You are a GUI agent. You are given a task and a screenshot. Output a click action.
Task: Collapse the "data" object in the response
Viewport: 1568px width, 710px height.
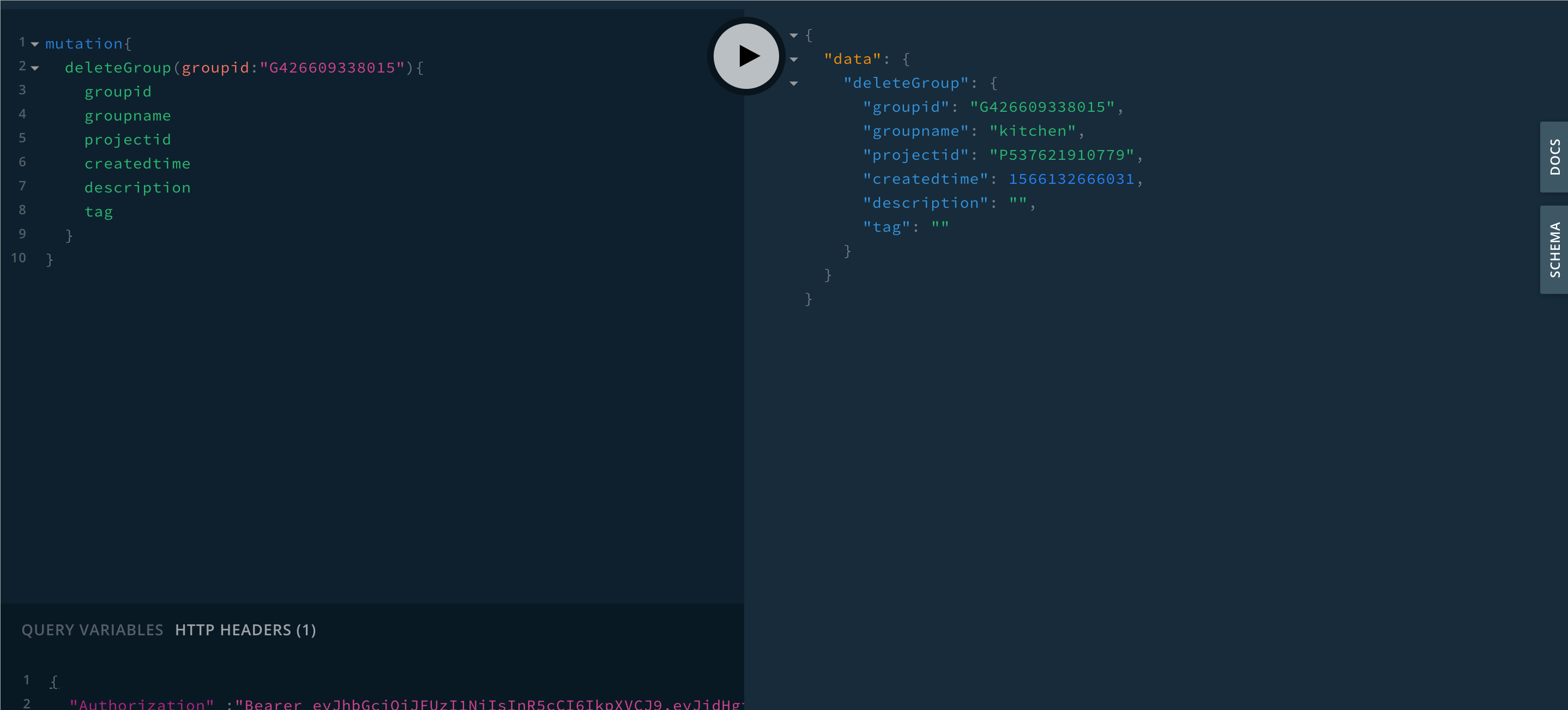[794, 59]
